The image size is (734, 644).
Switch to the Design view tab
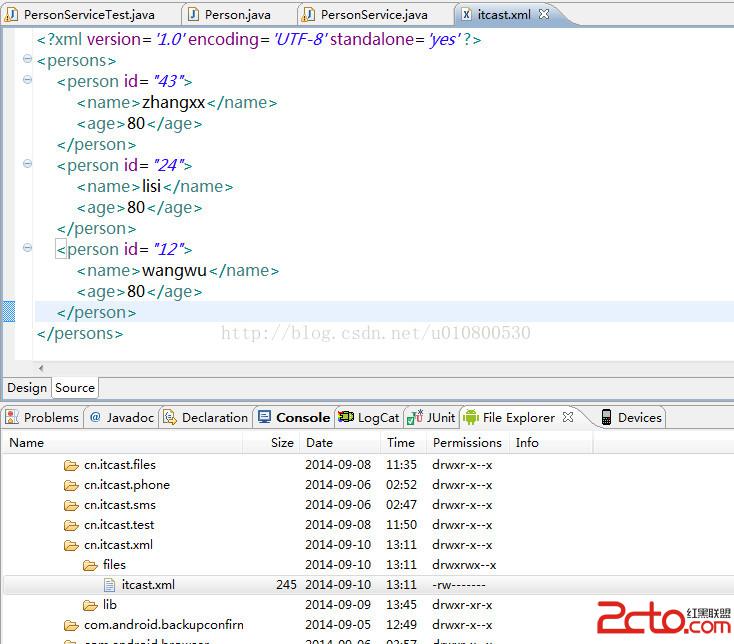pos(27,388)
